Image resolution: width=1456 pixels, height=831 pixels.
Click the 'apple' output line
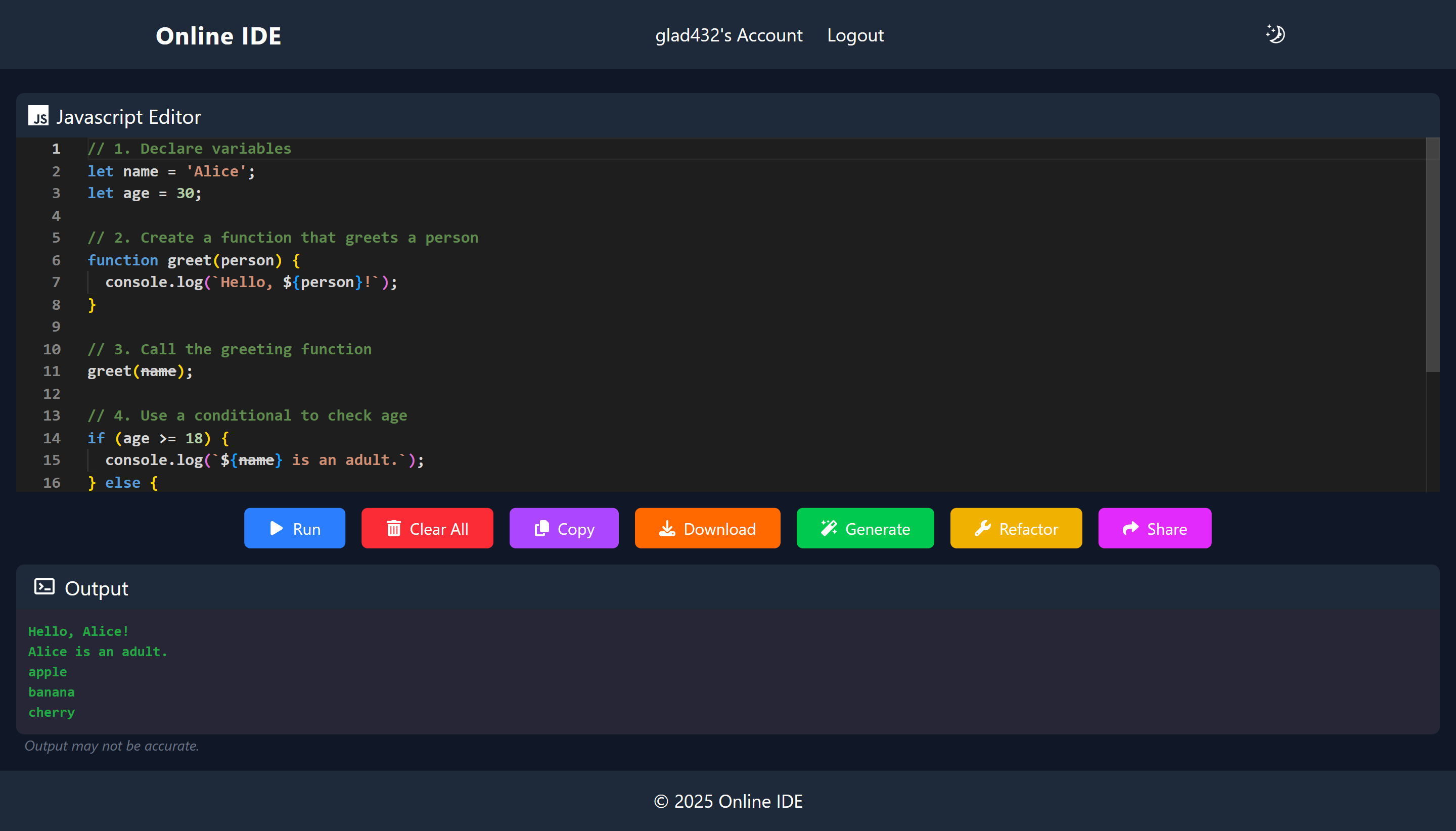click(48, 672)
